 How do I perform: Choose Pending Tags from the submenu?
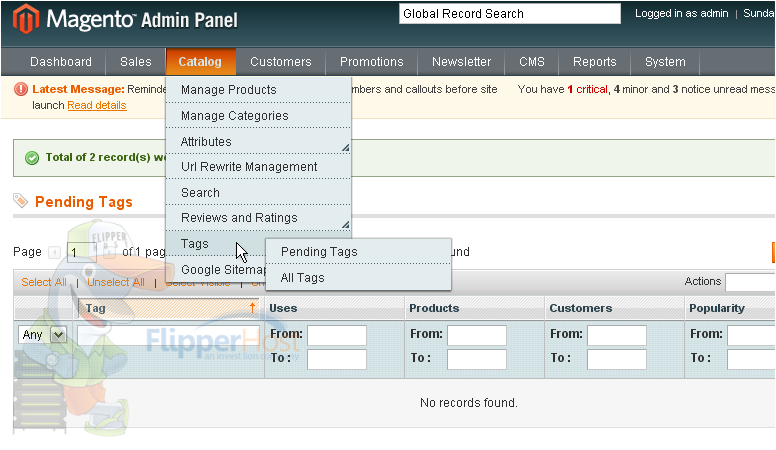359,251
